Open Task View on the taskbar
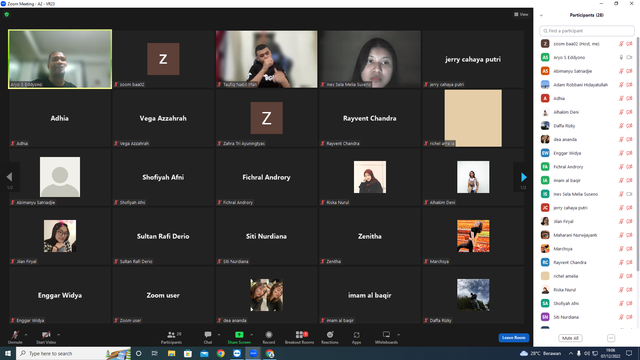640x360 pixels. click(x=155, y=353)
